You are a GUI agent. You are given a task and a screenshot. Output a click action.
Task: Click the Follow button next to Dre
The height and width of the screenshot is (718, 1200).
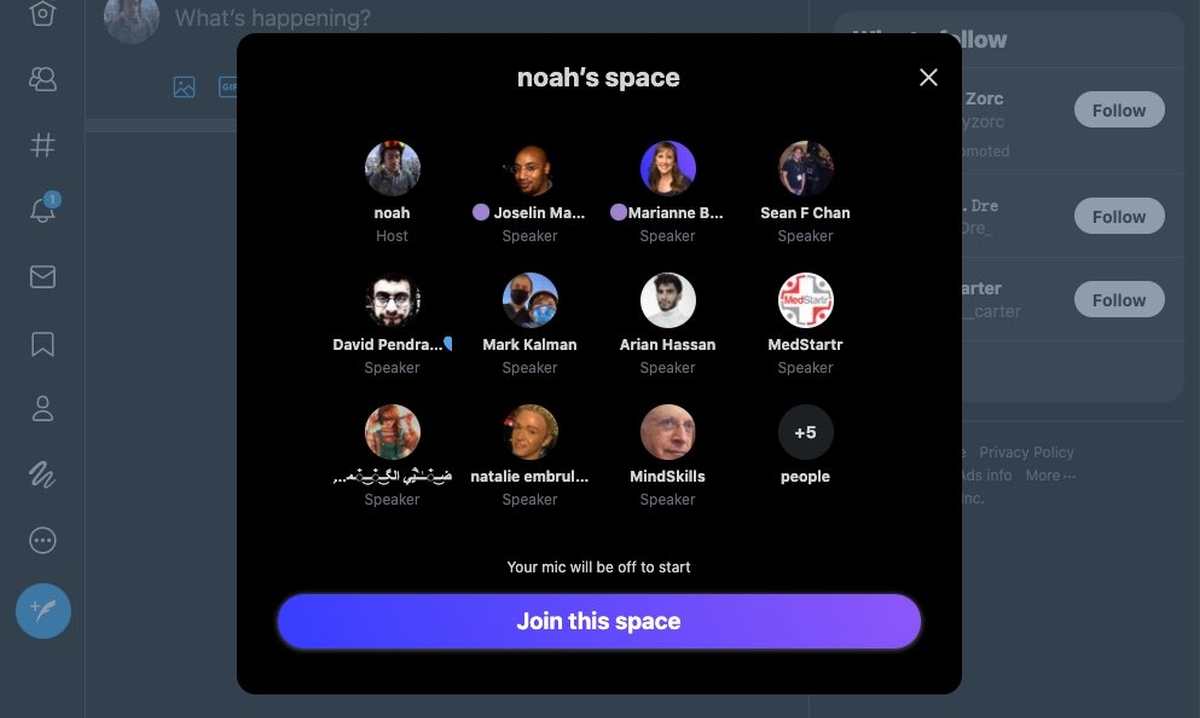(x=1119, y=216)
